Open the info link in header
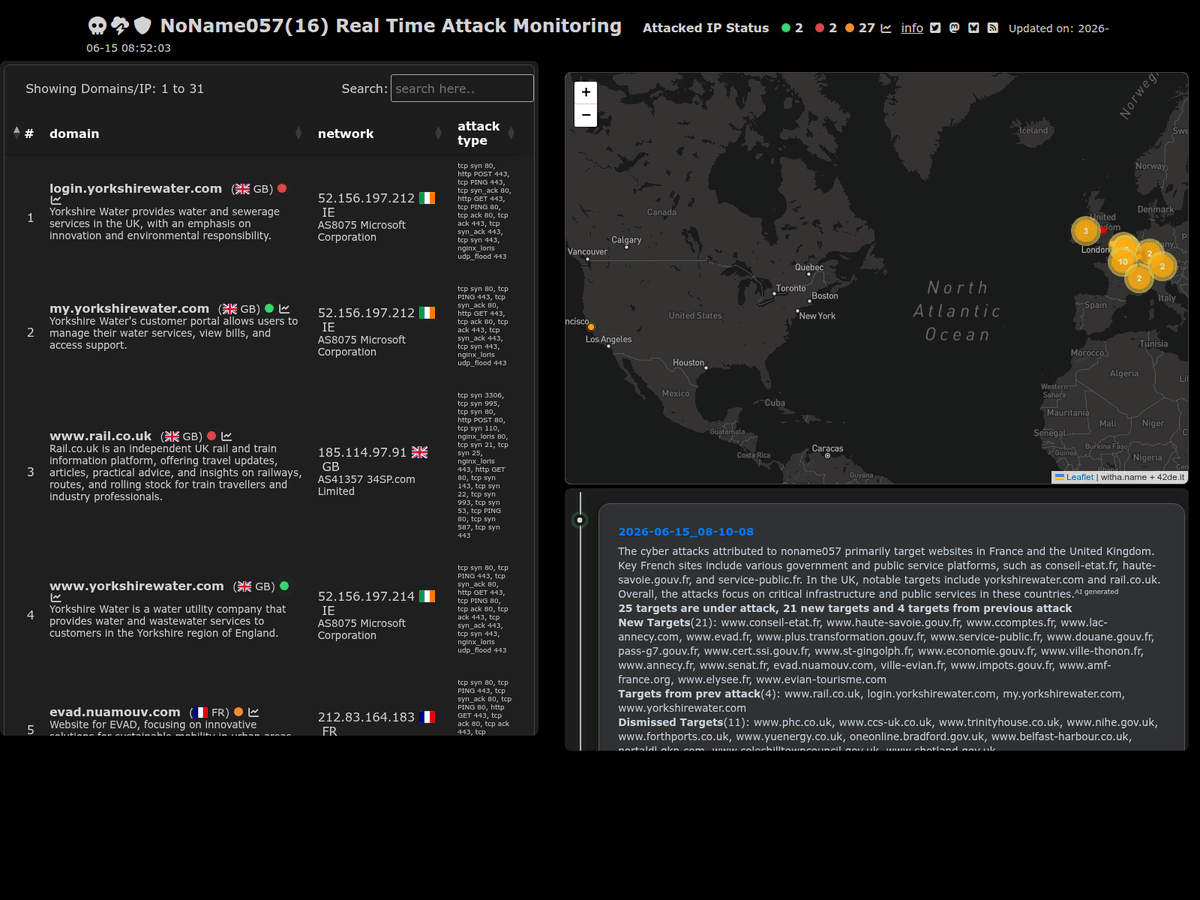 coord(912,28)
